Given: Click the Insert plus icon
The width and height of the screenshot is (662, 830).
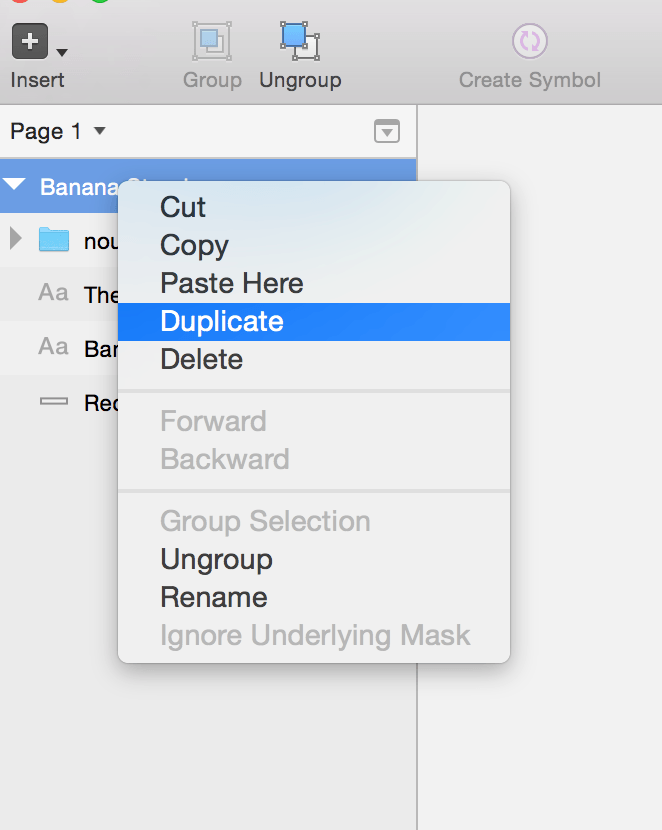Looking at the screenshot, I should pos(30,42).
